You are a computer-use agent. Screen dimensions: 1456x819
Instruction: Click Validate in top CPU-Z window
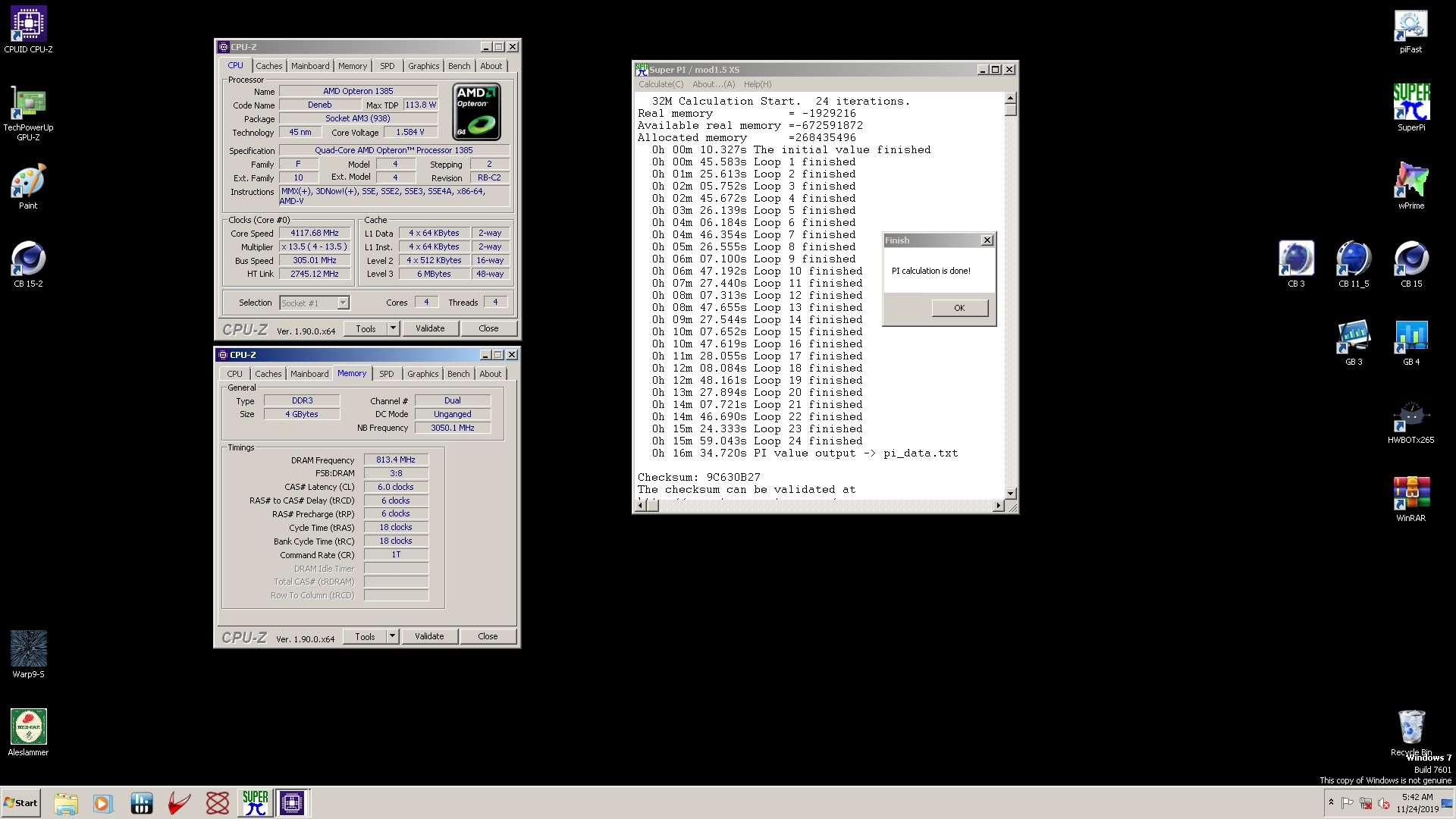point(430,328)
